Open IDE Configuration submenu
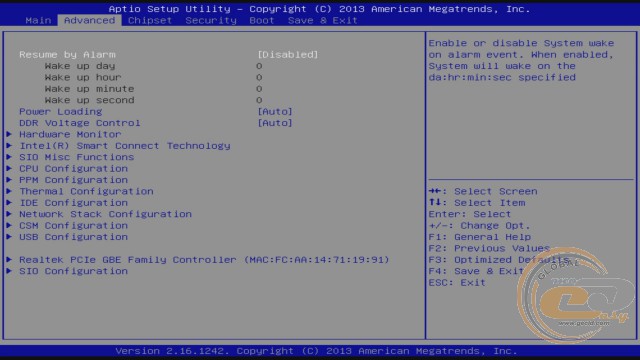The image size is (640, 360). [73, 203]
